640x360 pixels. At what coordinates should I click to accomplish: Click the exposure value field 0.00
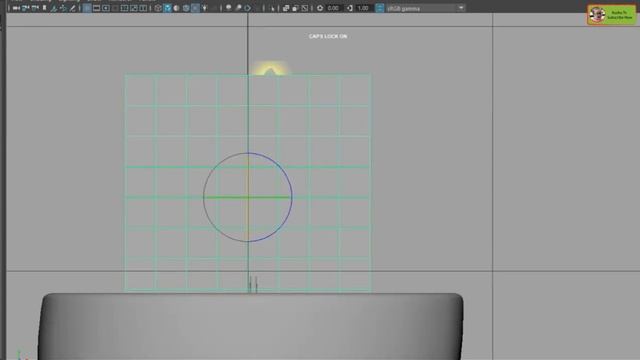click(x=333, y=8)
